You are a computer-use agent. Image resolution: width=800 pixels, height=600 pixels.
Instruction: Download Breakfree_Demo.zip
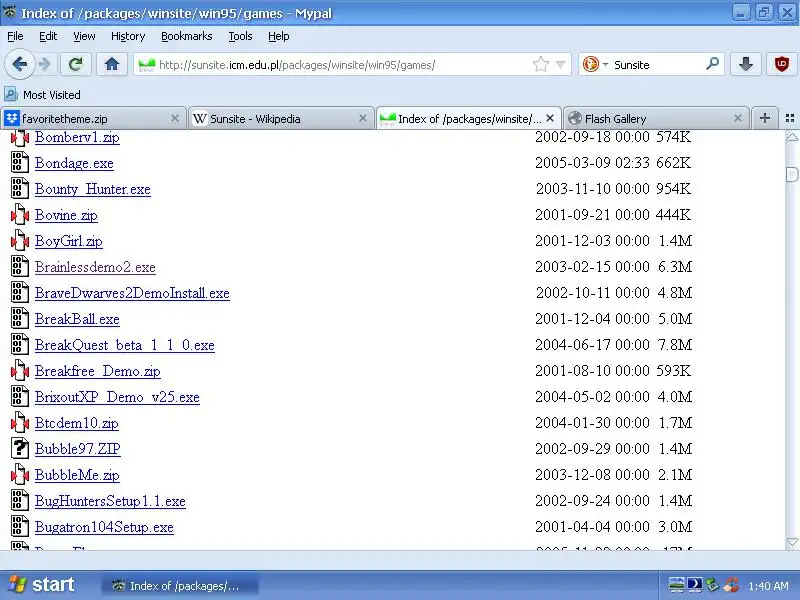pos(97,371)
